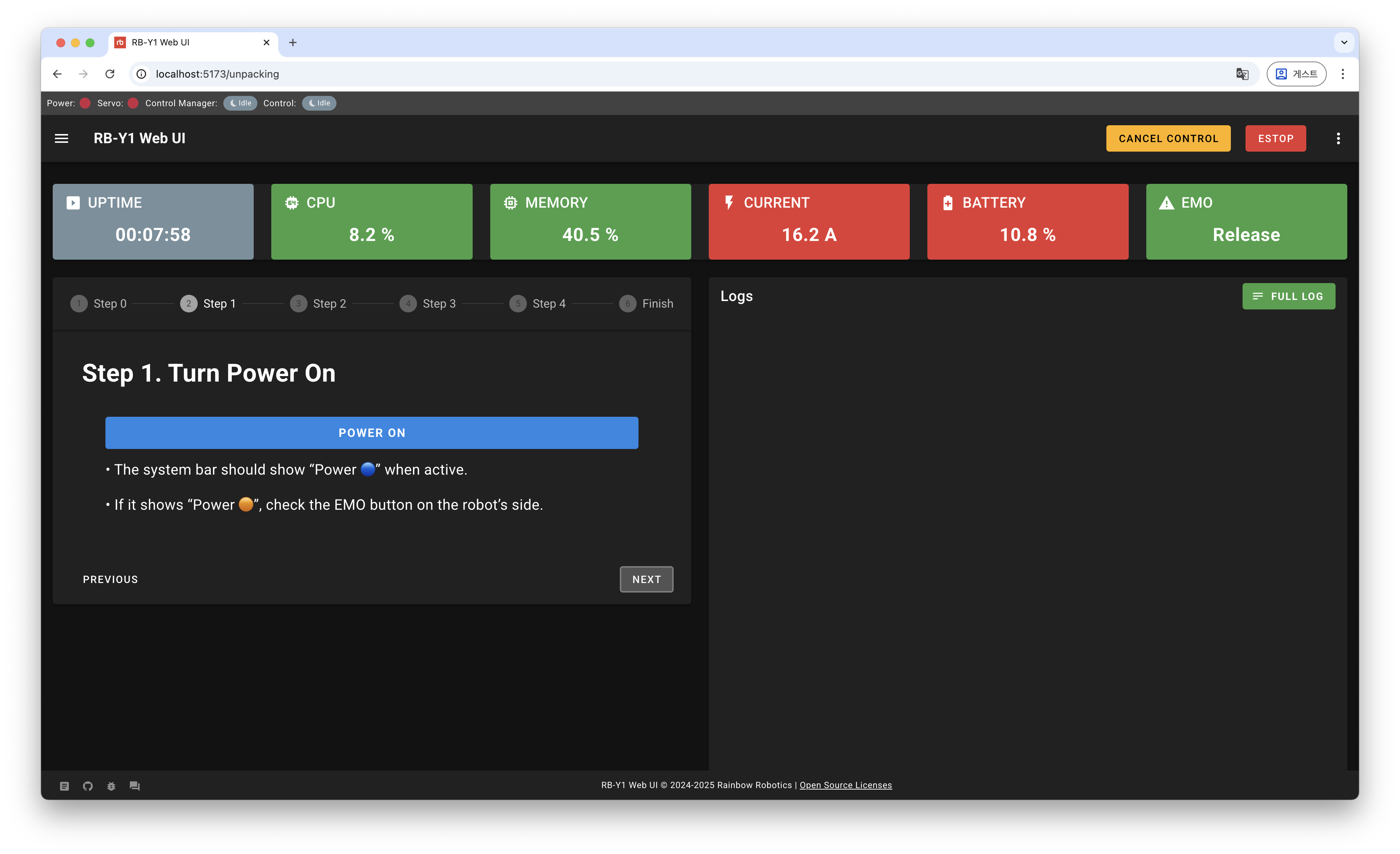
Task: Click CANCEL CONTROL button
Action: (x=1168, y=139)
